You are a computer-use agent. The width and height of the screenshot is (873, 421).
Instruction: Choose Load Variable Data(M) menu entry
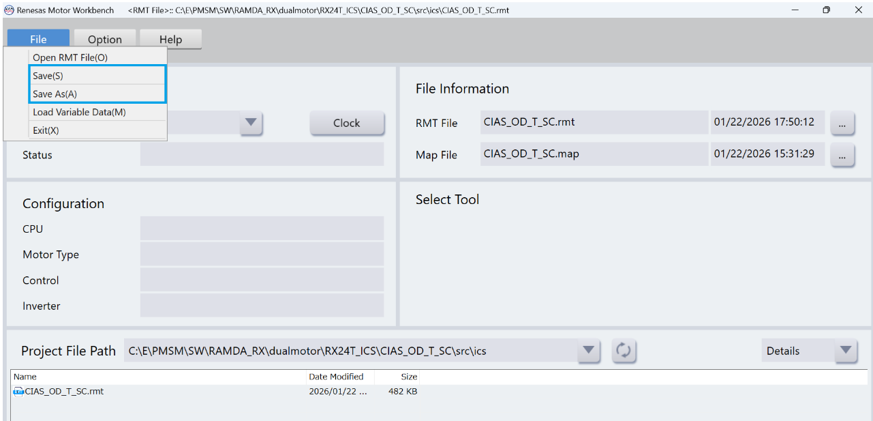(x=97, y=112)
